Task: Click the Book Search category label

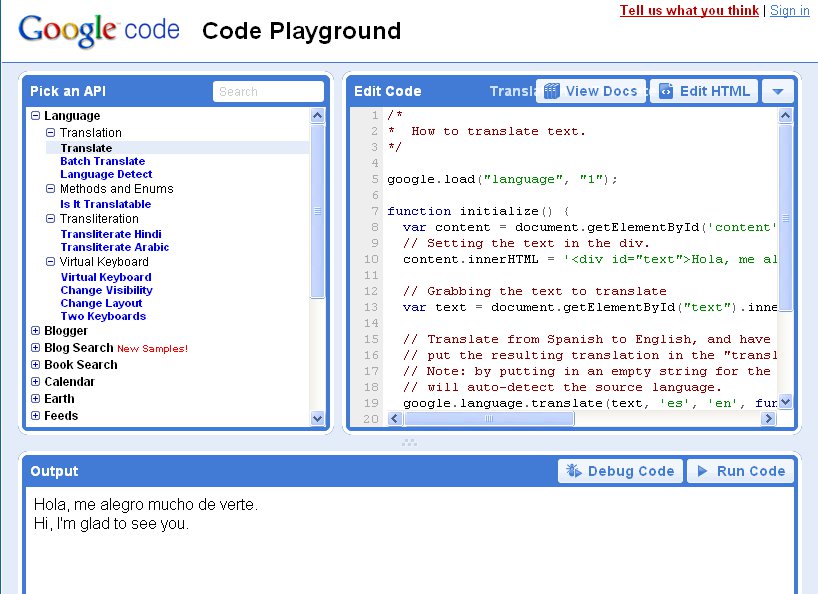Action: point(81,365)
